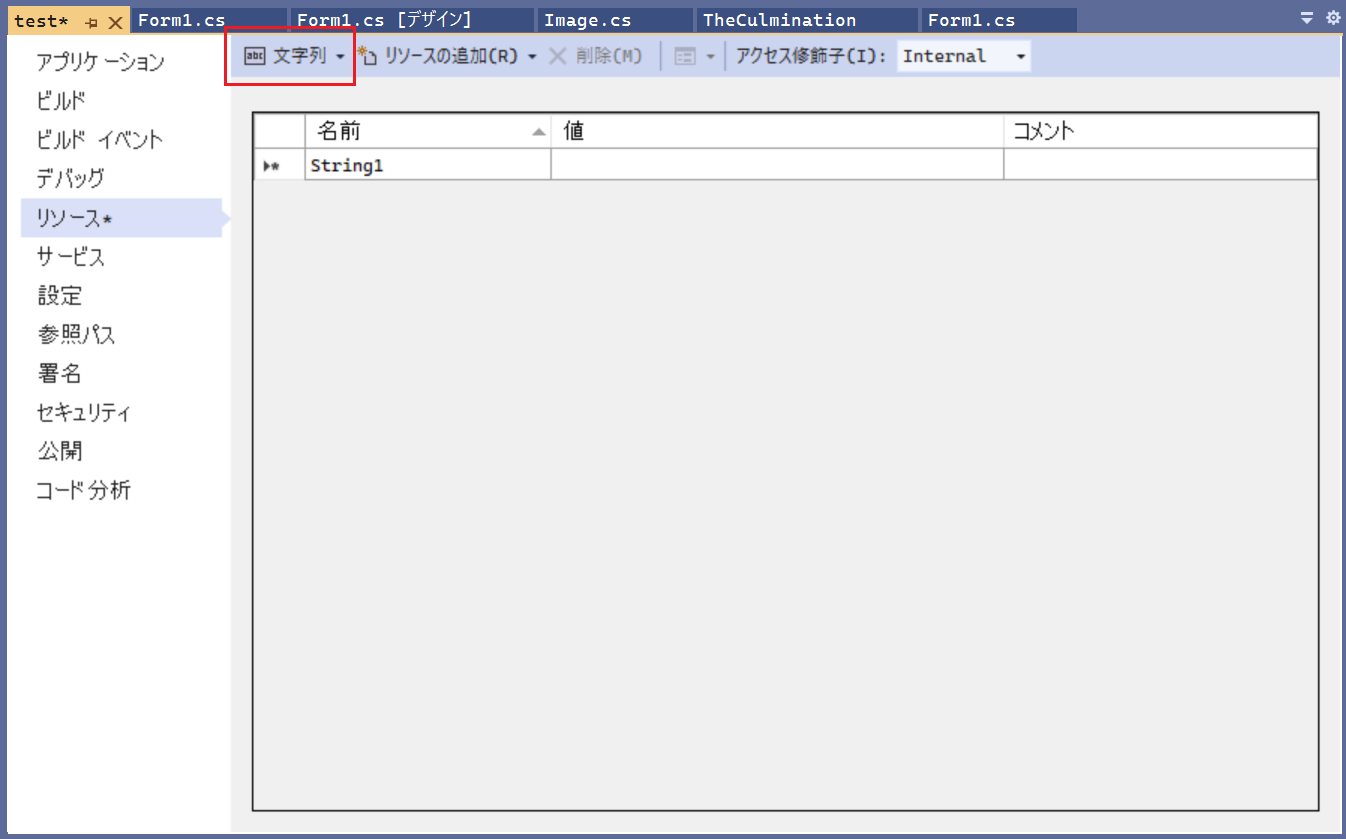Pin the test* document tab
Image resolution: width=1346 pixels, height=839 pixels.
(92, 22)
